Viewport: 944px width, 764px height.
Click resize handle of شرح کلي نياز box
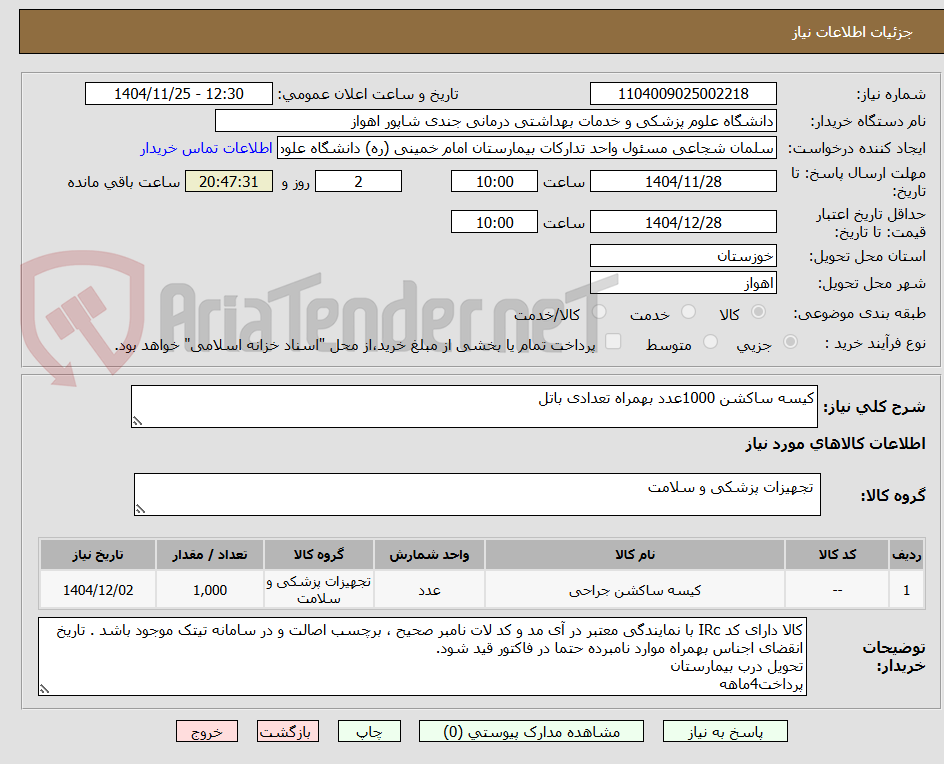click(137, 421)
